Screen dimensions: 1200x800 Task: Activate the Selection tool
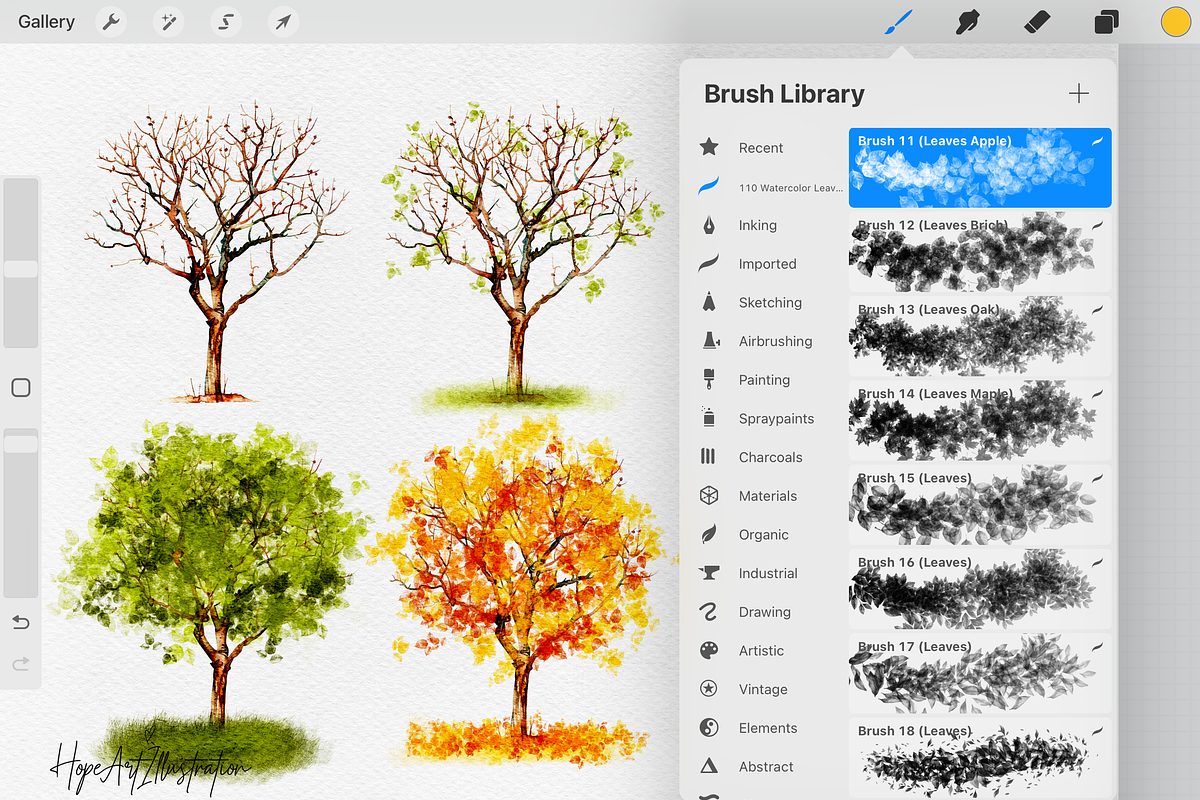(x=226, y=22)
